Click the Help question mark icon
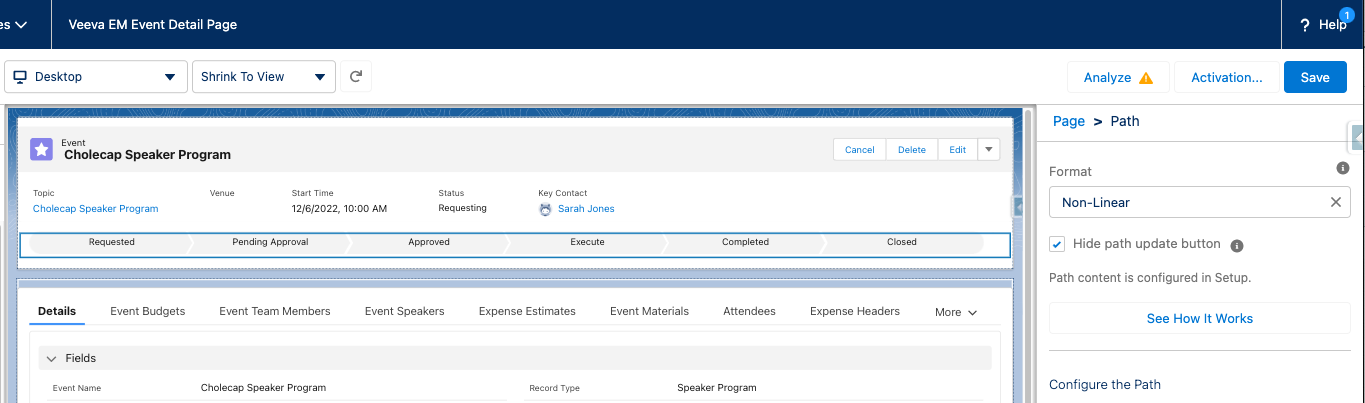This screenshot has height=403, width=1365. [1305, 25]
